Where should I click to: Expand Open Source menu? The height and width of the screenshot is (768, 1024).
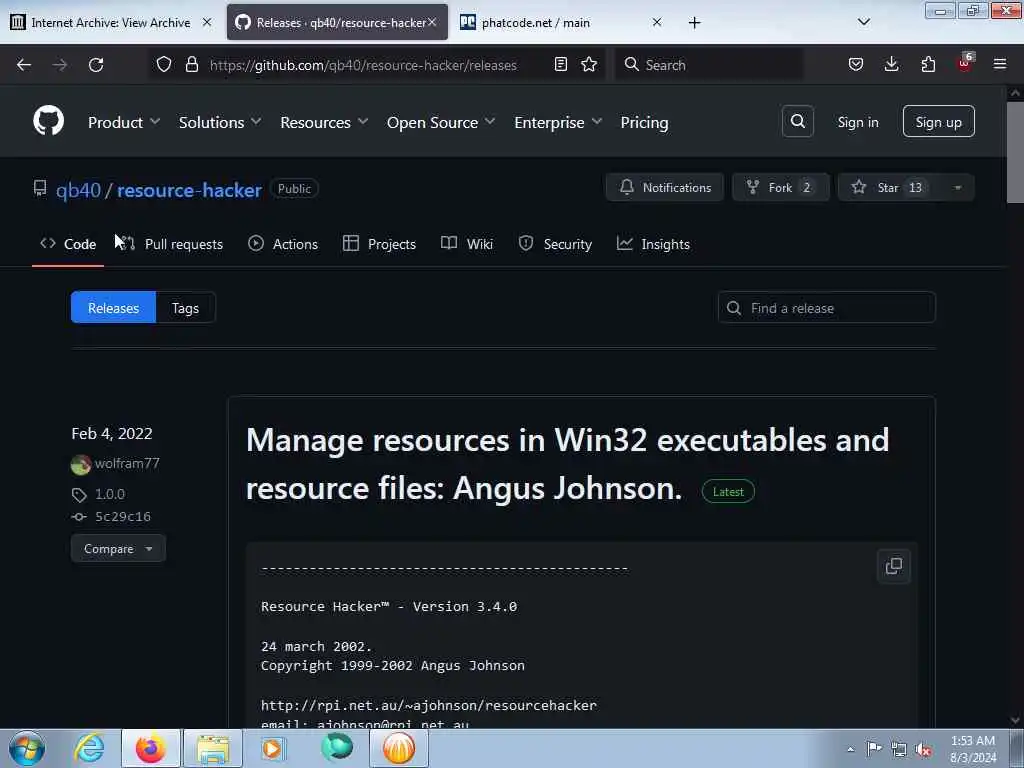click(x=441, y=122)
